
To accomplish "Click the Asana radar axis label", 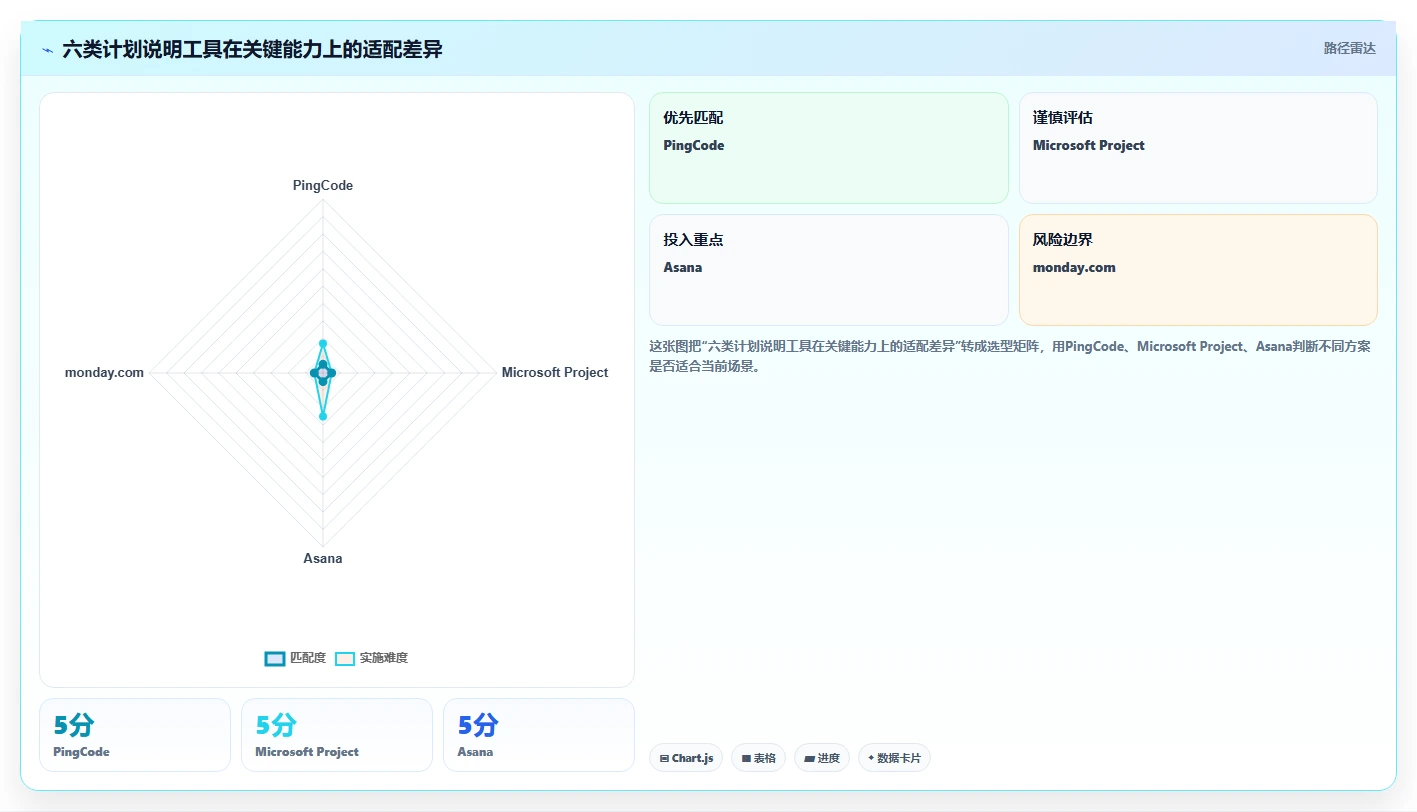I will coord(323,558).
